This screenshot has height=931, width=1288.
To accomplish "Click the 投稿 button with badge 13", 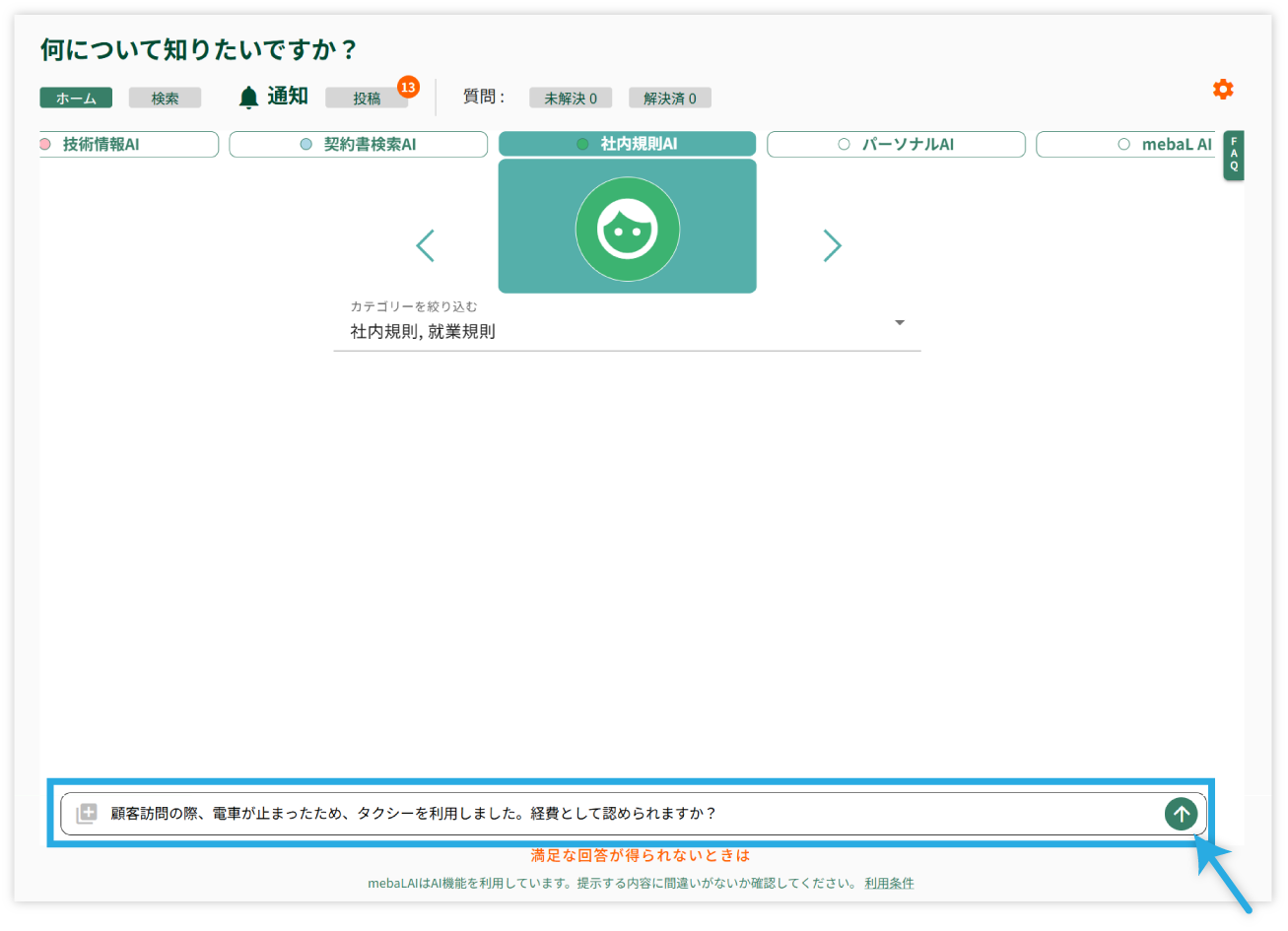I will coord(367,99).
